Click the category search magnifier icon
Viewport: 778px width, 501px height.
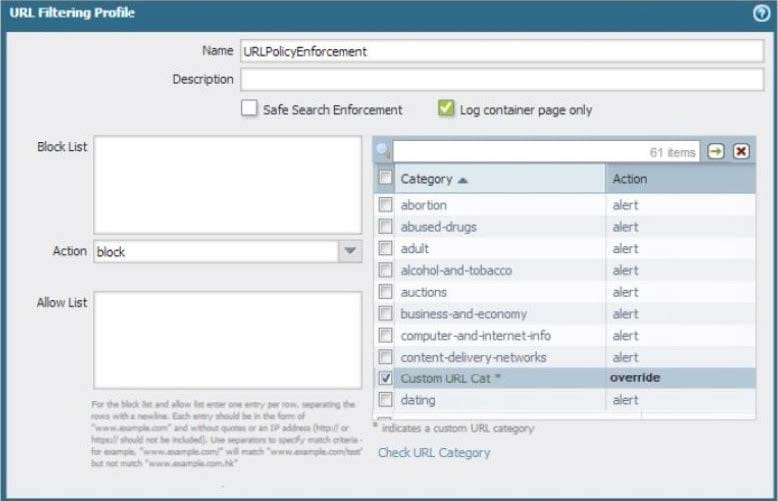(x=383, y=151)
